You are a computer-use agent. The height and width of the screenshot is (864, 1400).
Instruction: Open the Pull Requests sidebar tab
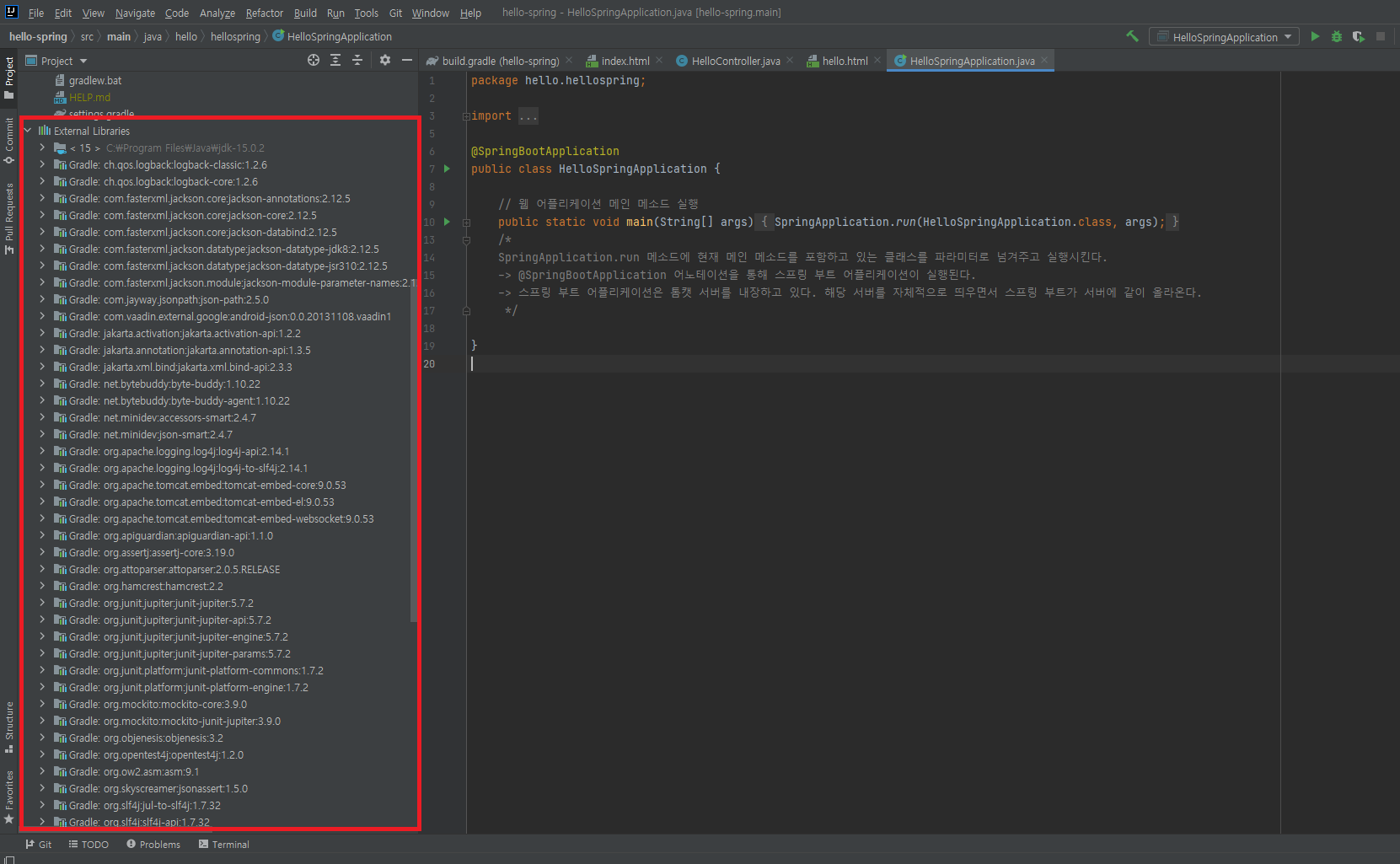[x=9, y=218]
